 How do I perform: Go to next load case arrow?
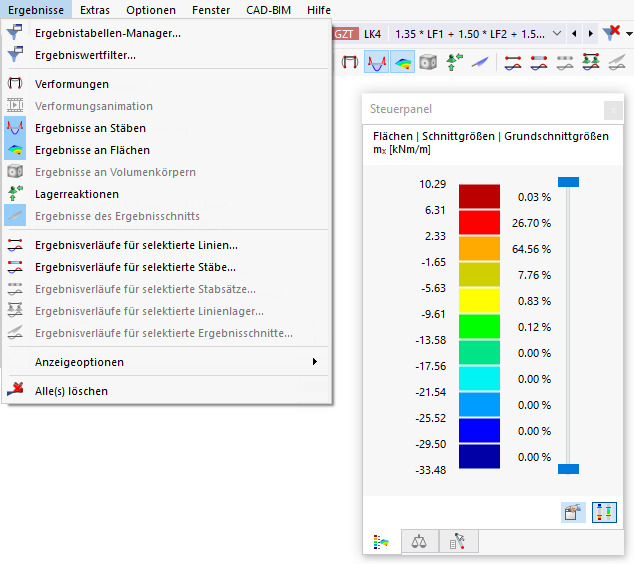pos(591,34)
